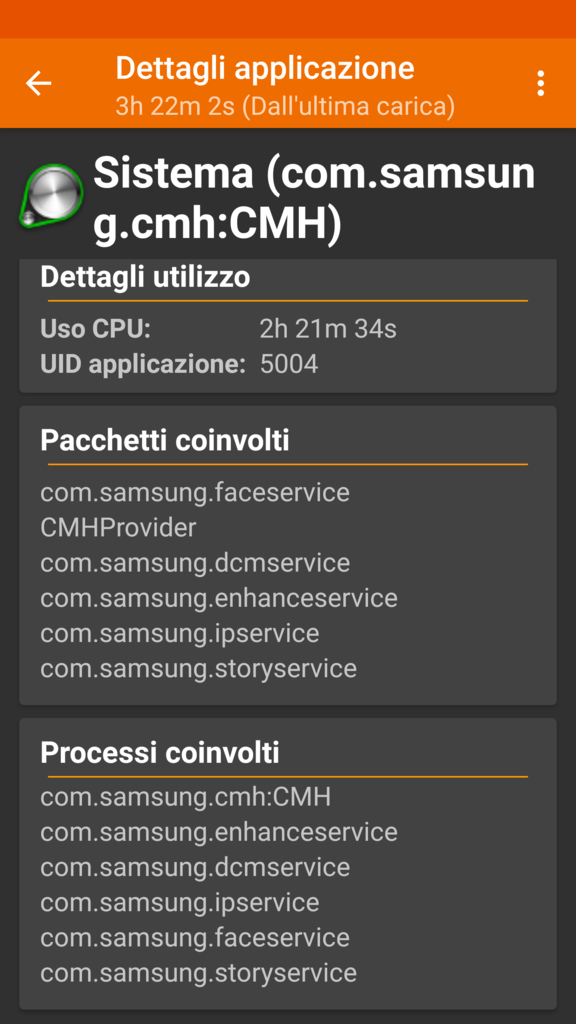This screenshot has width=576, height=1024.
Task: Tap com.samsung.ipservice in the packages list
Action: tap(180, 633)
